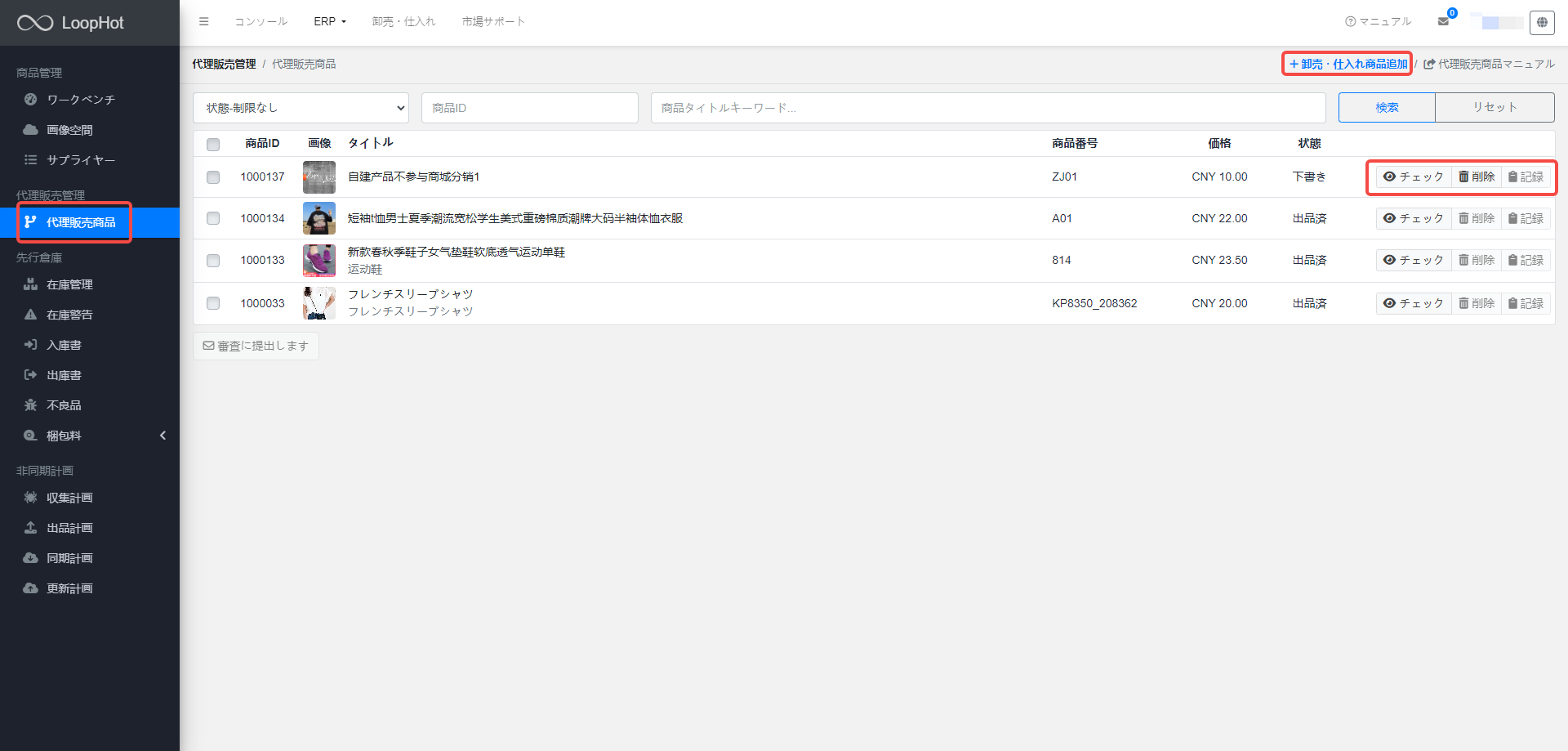1568x751 pixels.
Task: Open the mail notifications icon
Action: (x=1444, y=21)
